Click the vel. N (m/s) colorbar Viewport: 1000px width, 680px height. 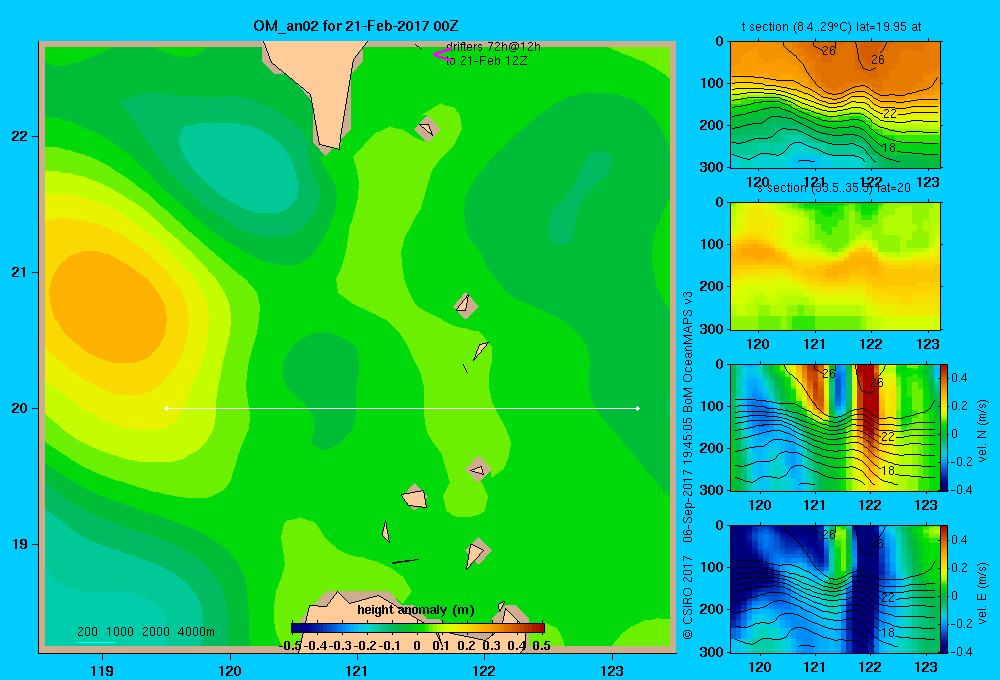tap(944, 427)
